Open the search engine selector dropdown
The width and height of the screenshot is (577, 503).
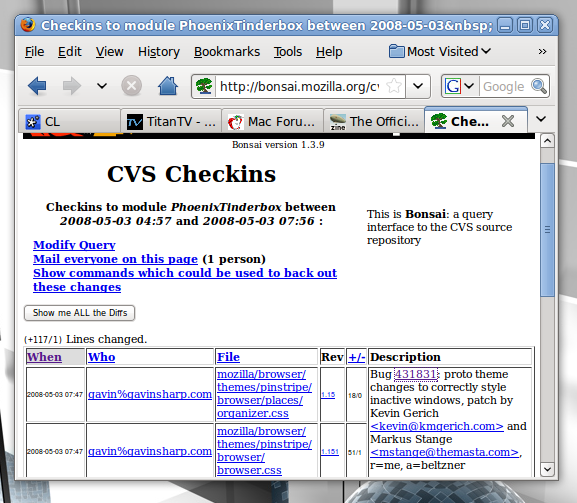(469, 86)
